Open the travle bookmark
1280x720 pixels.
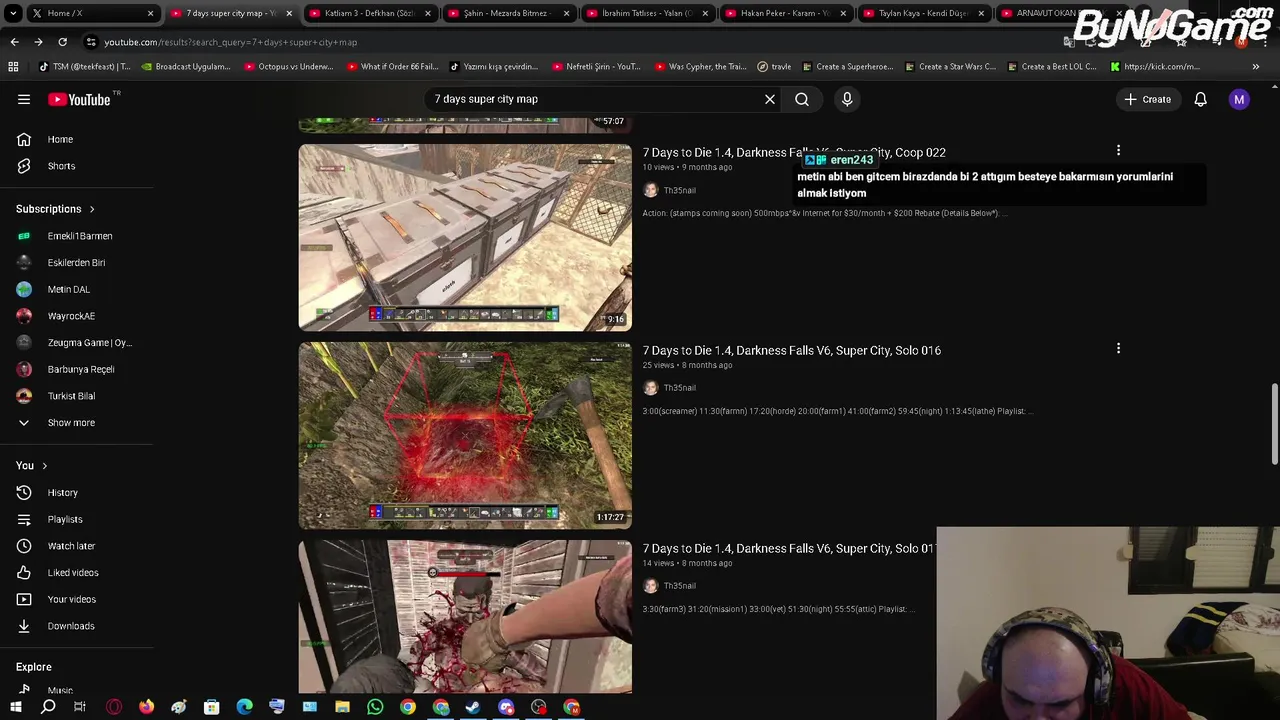(x=774, y=67)
